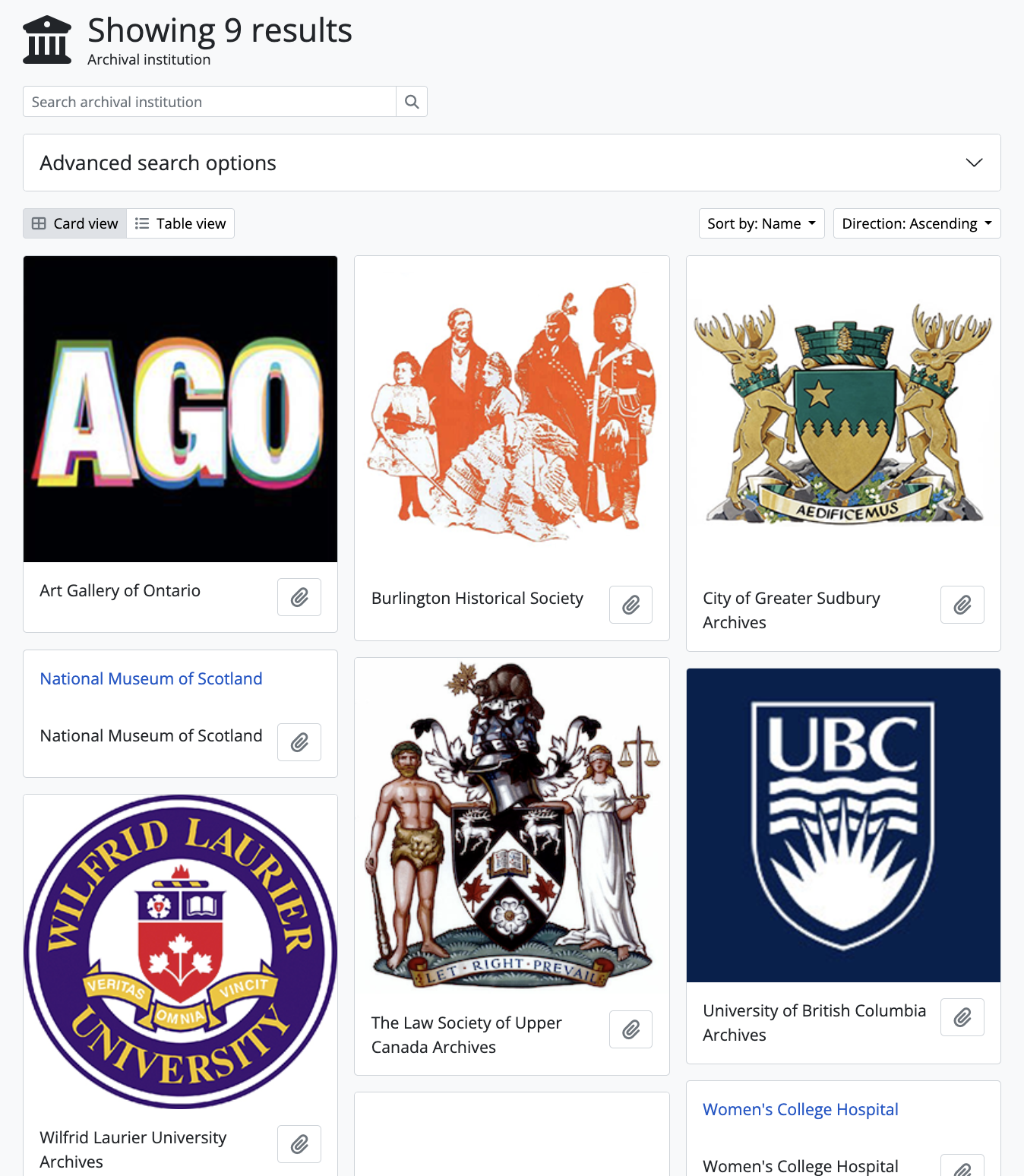The image size is (1024, 1176).
Task: Open the Sort by: Name dropdown
Action: (x=761, y=223)
